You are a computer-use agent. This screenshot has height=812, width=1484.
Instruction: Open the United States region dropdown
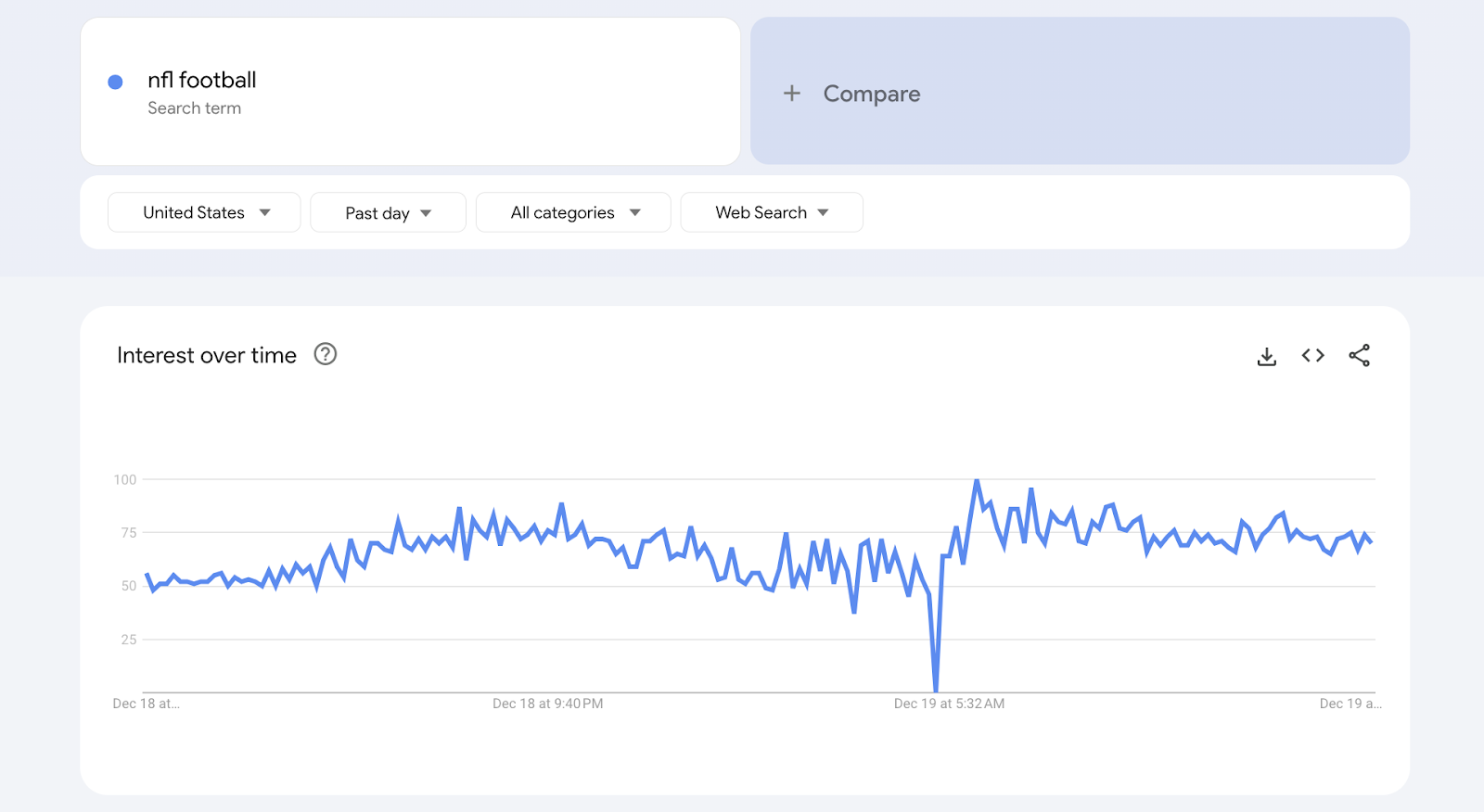click(x=204, y=212)
